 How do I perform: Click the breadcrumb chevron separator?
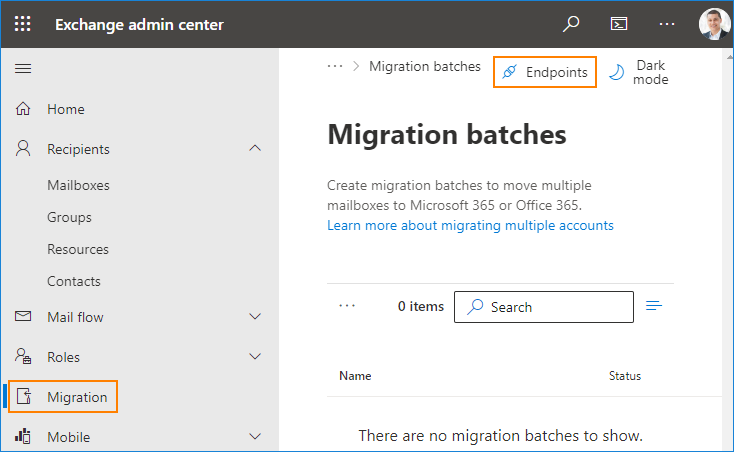356,66
